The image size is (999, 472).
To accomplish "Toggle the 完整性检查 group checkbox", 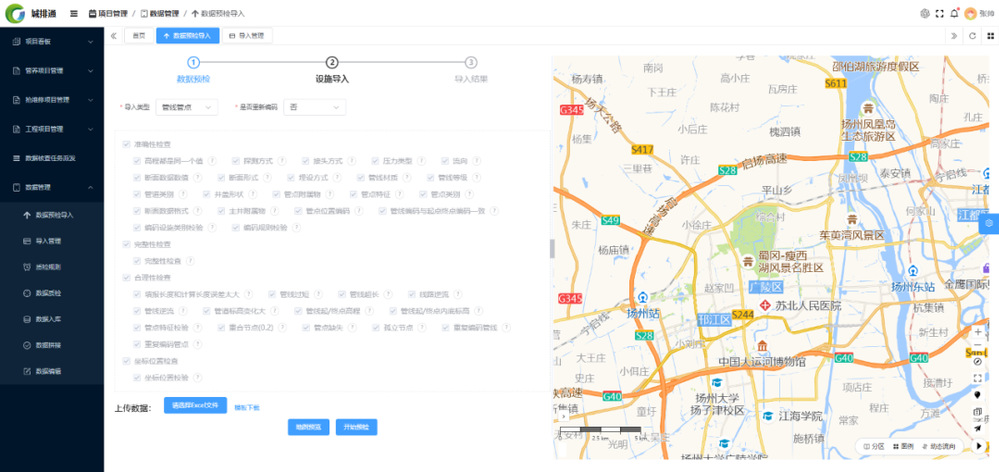I will point(125,244).
